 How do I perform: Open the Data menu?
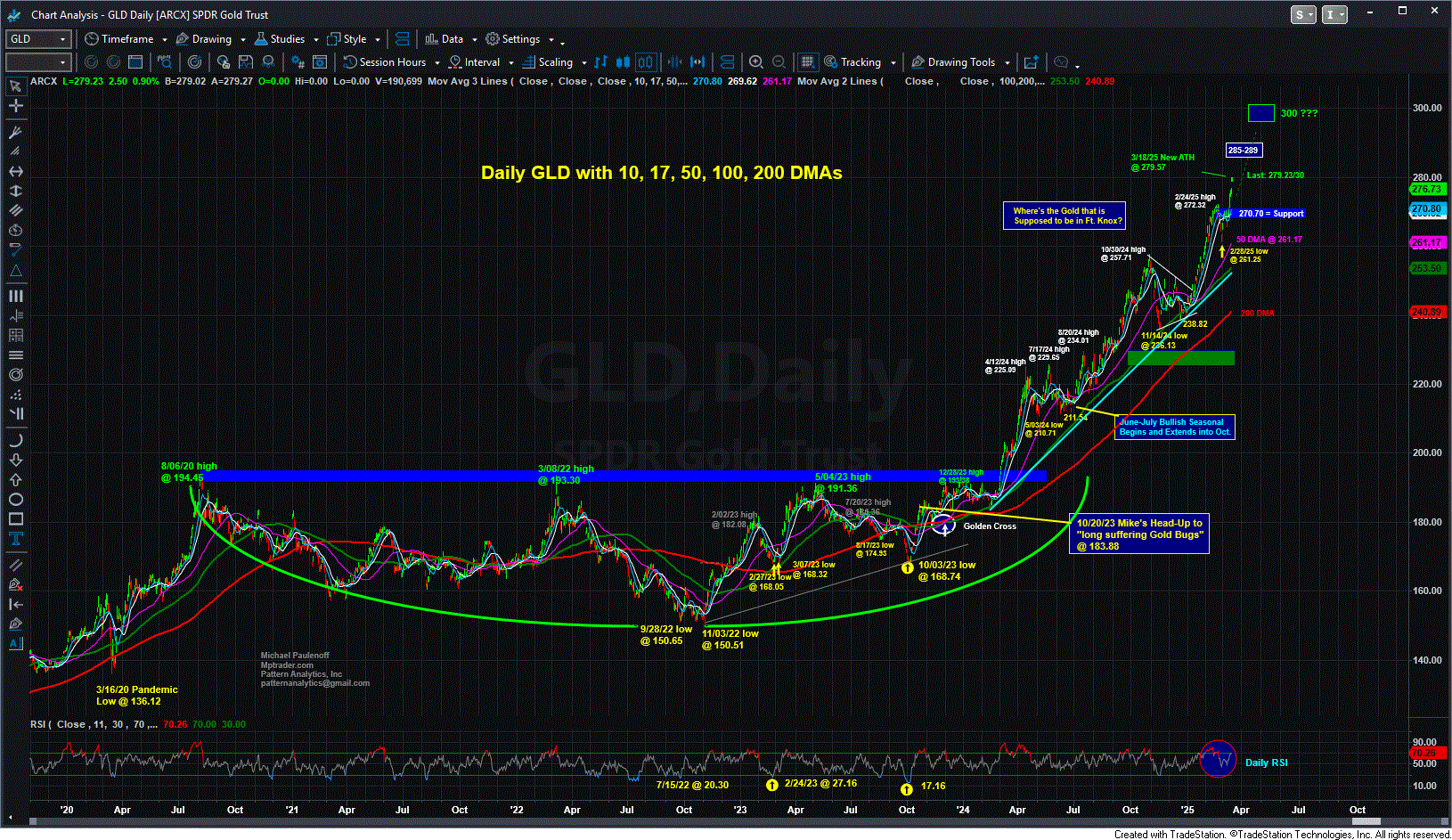pyautogui.click(x=445, y=39)
